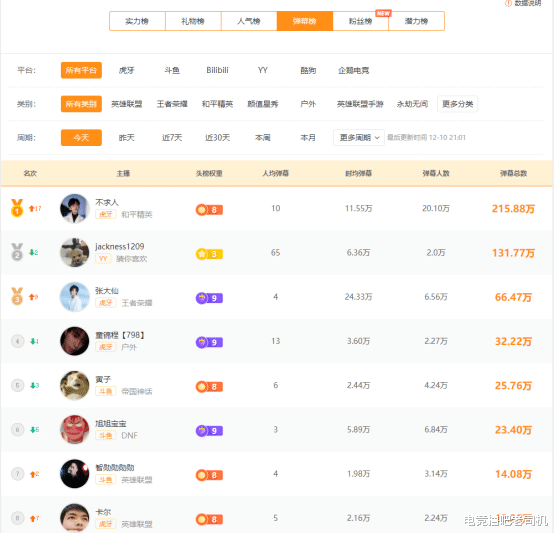Viewport: 554px width, 534px height.
Task: Select 近7天 period filter
Action: point(172,137)
